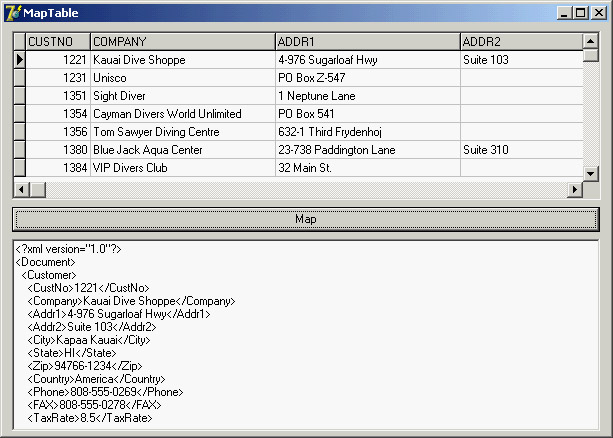This screenshot has height=438, width=613.
Task: Click the grid's vertical scroll down arrow
Action: tap(591, 171)
